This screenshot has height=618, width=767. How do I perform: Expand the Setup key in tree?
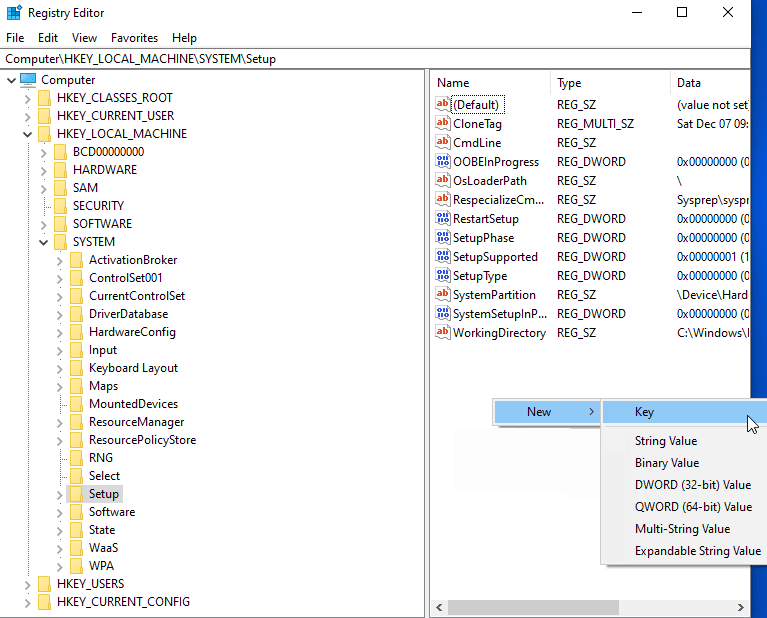point(60,495)
